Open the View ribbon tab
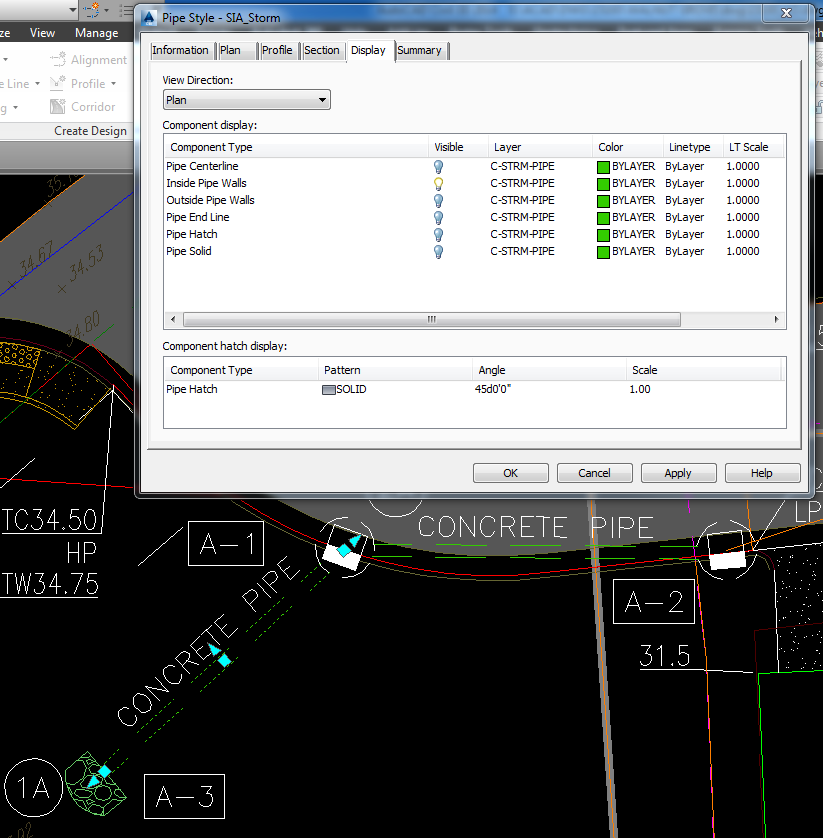Screen dimensions: 823x838 click(x=42, y=33)
